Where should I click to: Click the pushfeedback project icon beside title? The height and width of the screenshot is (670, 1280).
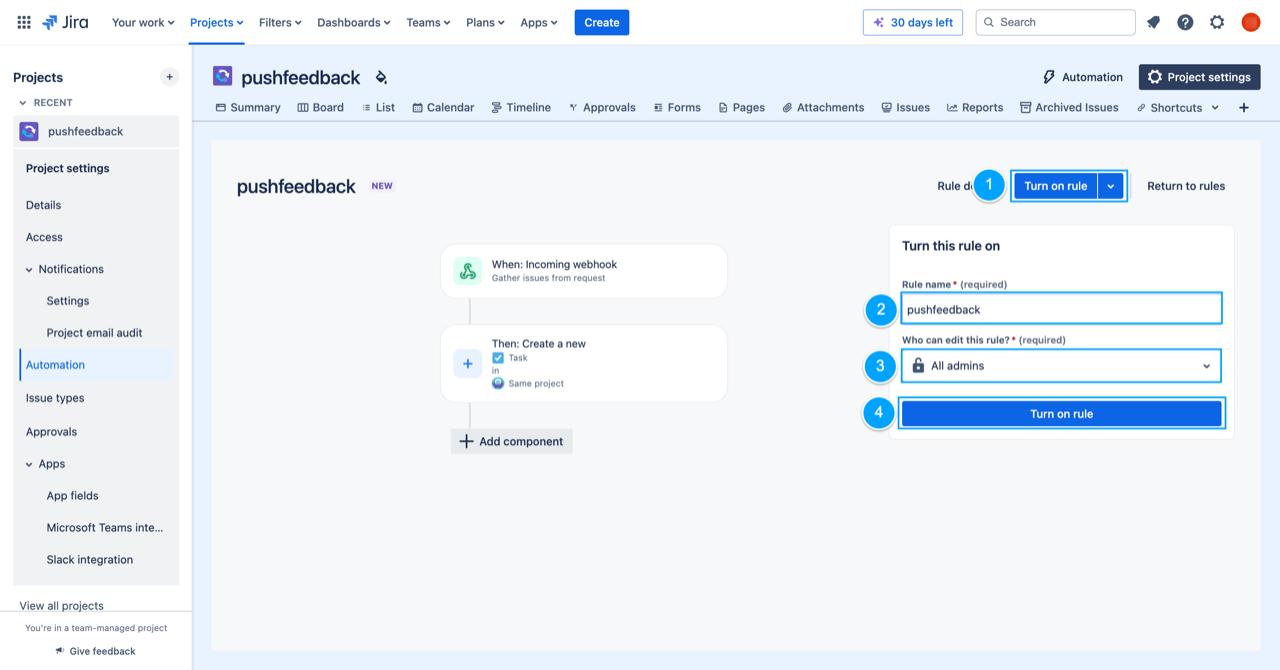[x=222, y=76]
